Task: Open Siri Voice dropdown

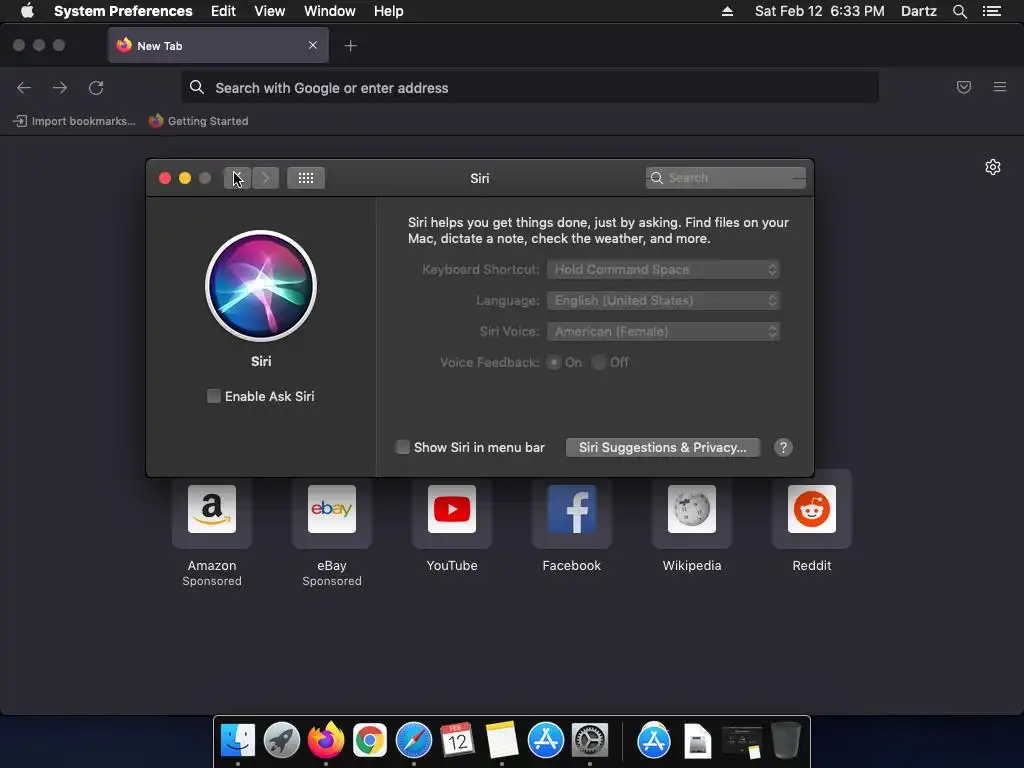Action: 664,332
